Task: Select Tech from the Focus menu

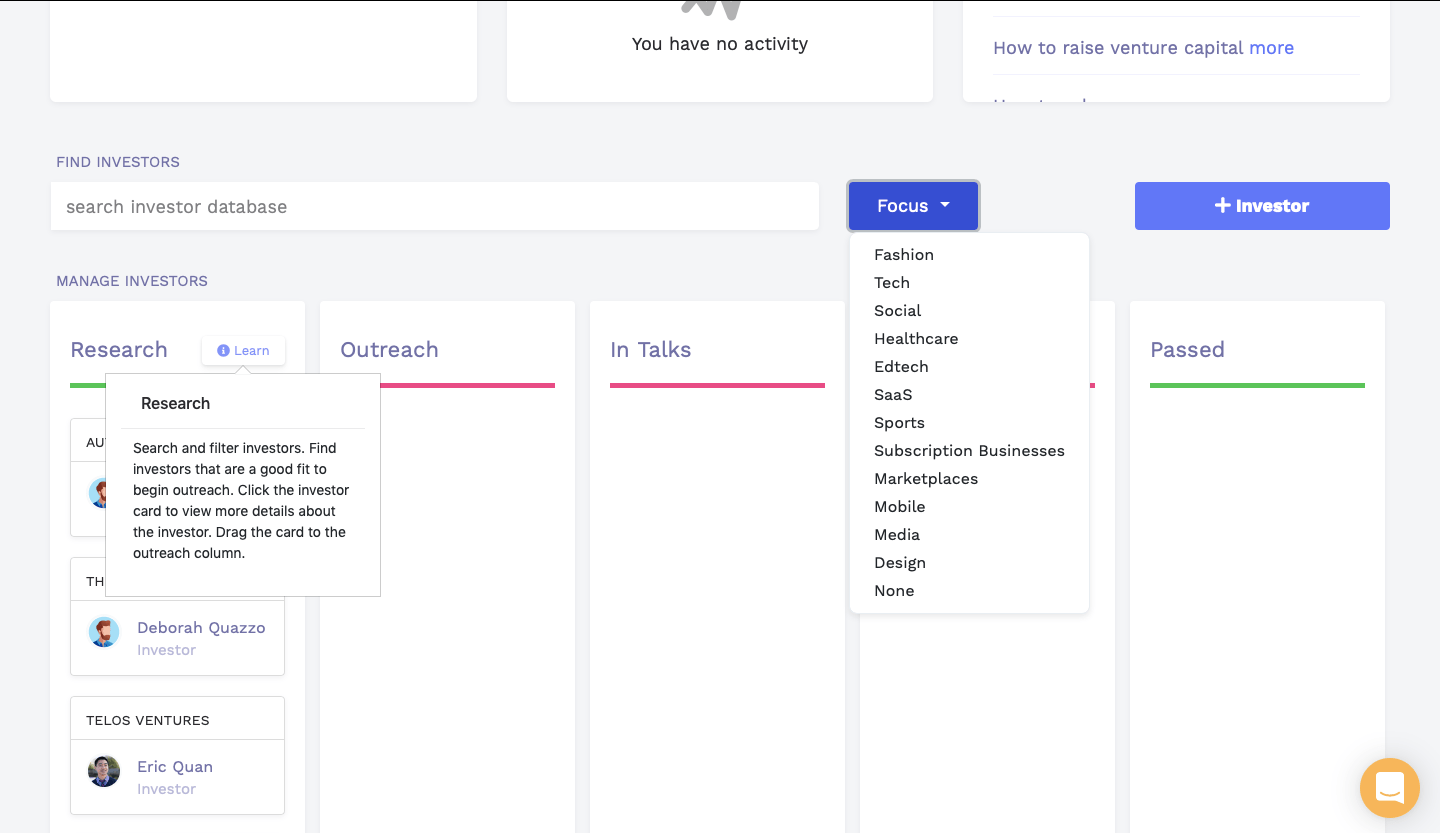Action: pyautogui.click(x=892, y=283)
